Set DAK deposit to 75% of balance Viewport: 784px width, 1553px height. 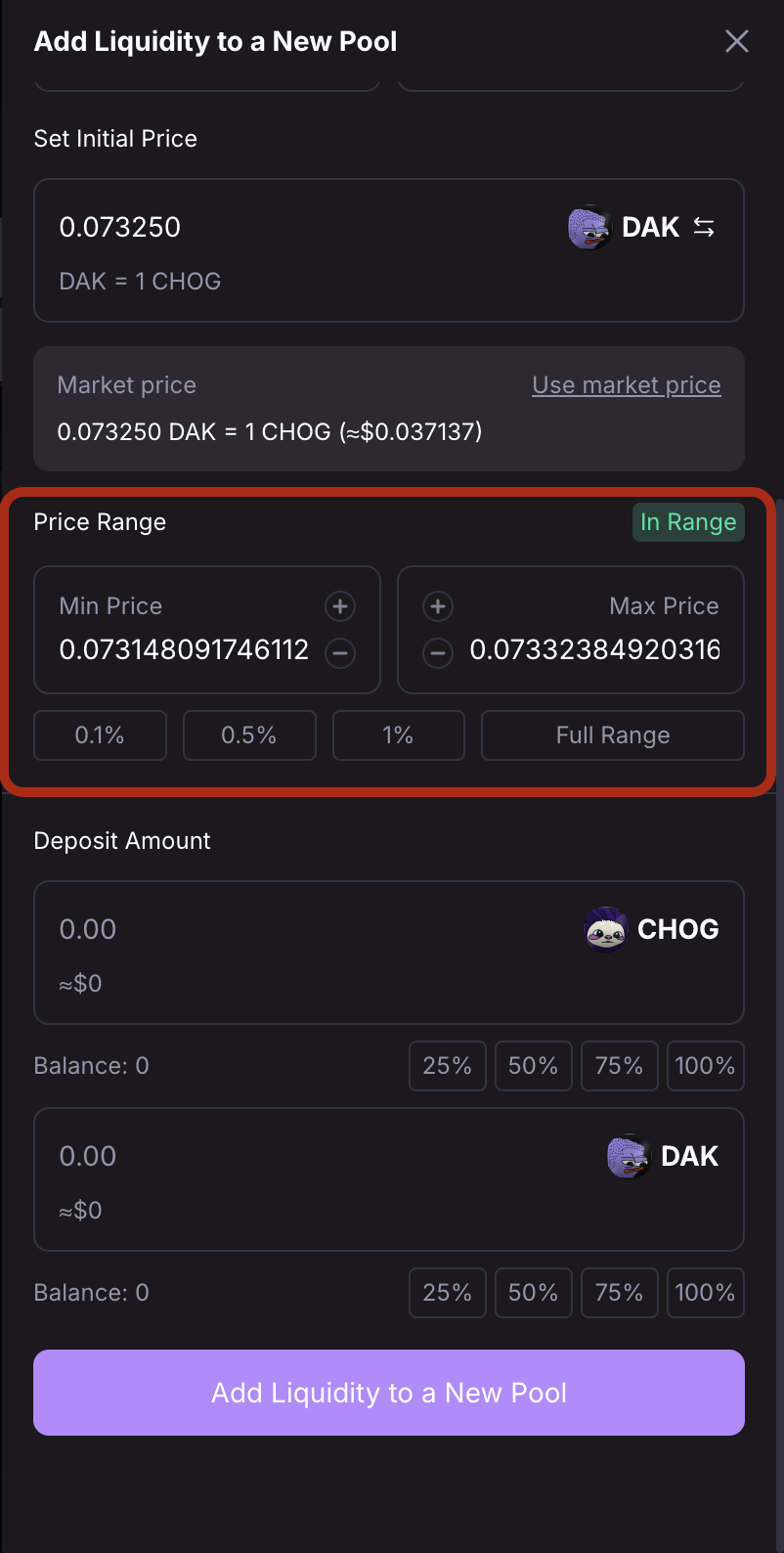[x=619, y=1293]
